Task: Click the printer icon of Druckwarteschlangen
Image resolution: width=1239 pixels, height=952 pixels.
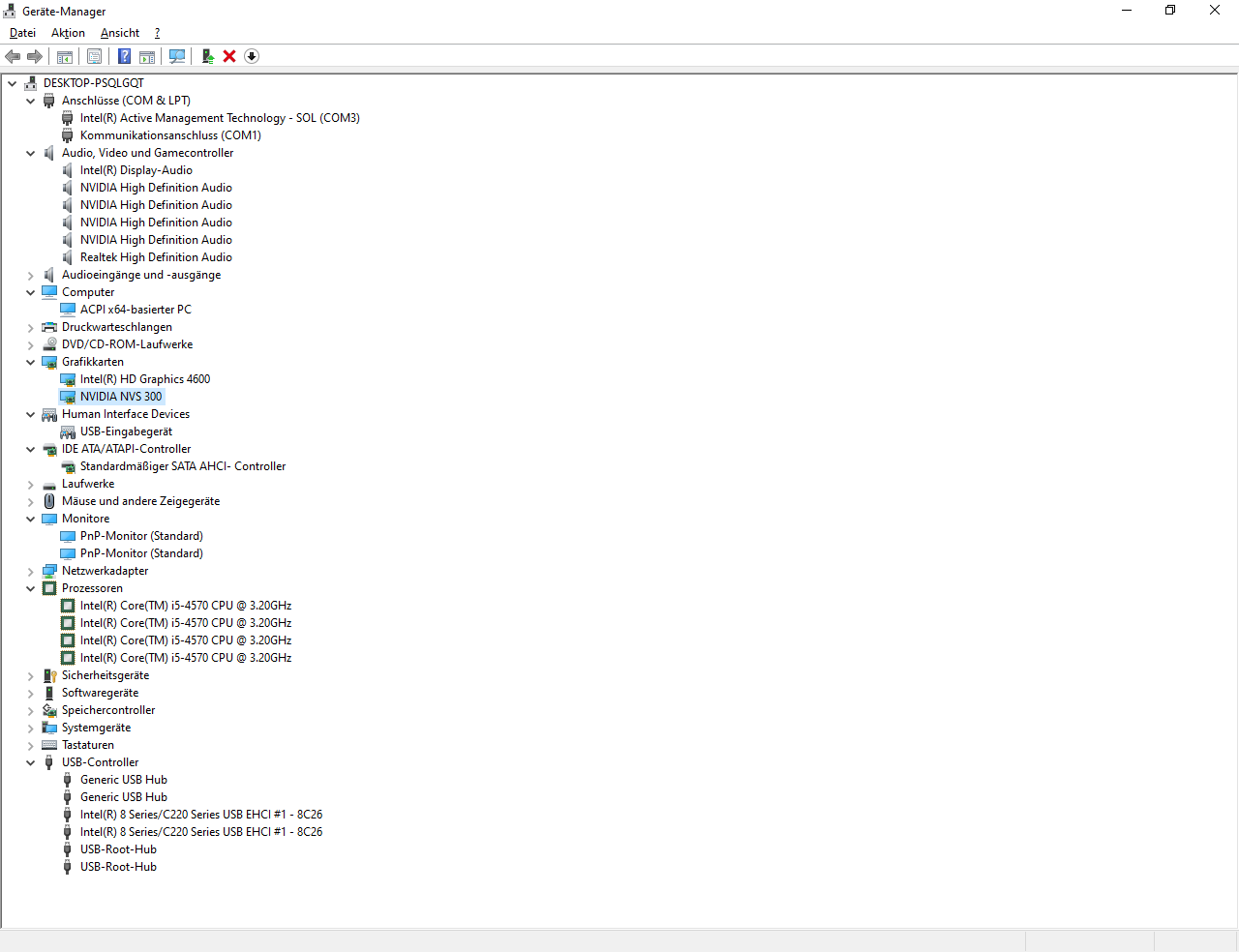Action: coord(49,327)
